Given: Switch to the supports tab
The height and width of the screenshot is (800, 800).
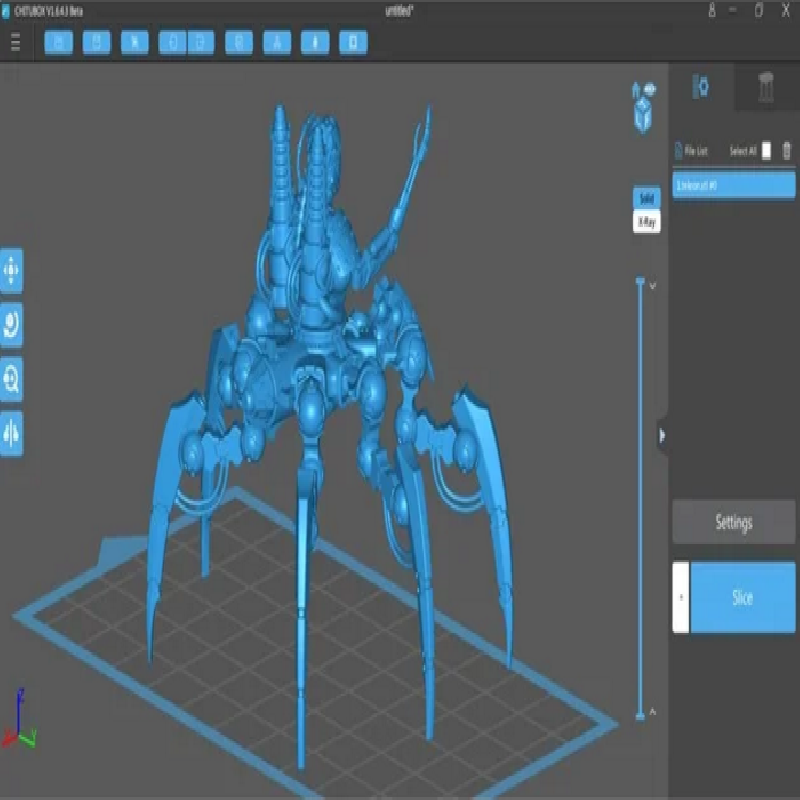Looking at the screenshot, I should tap(766, 88).
